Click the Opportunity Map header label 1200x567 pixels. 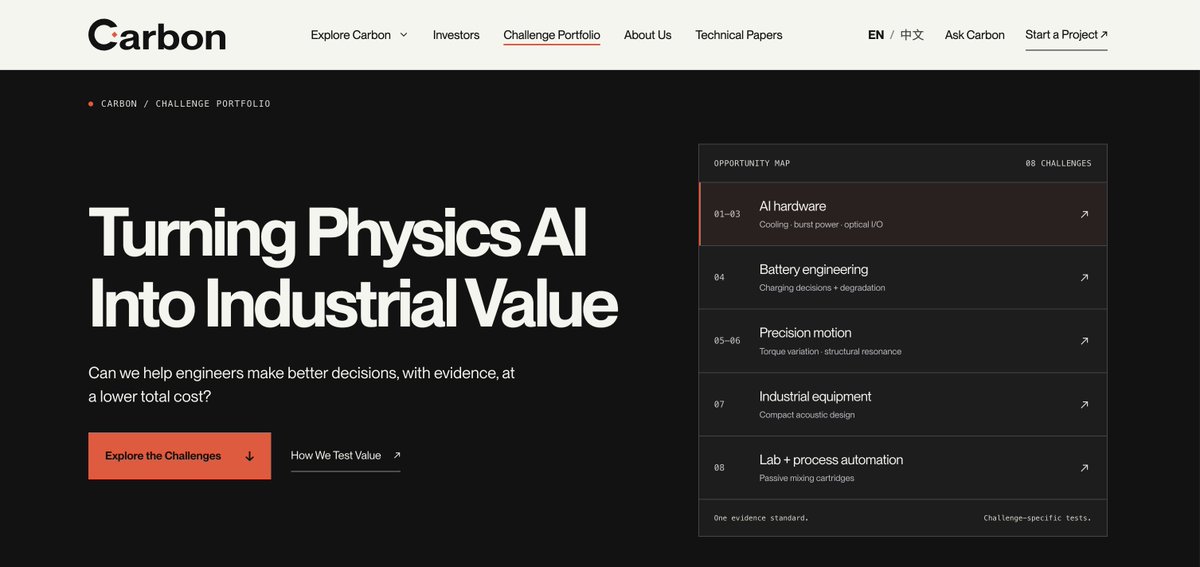coord(752,163)
